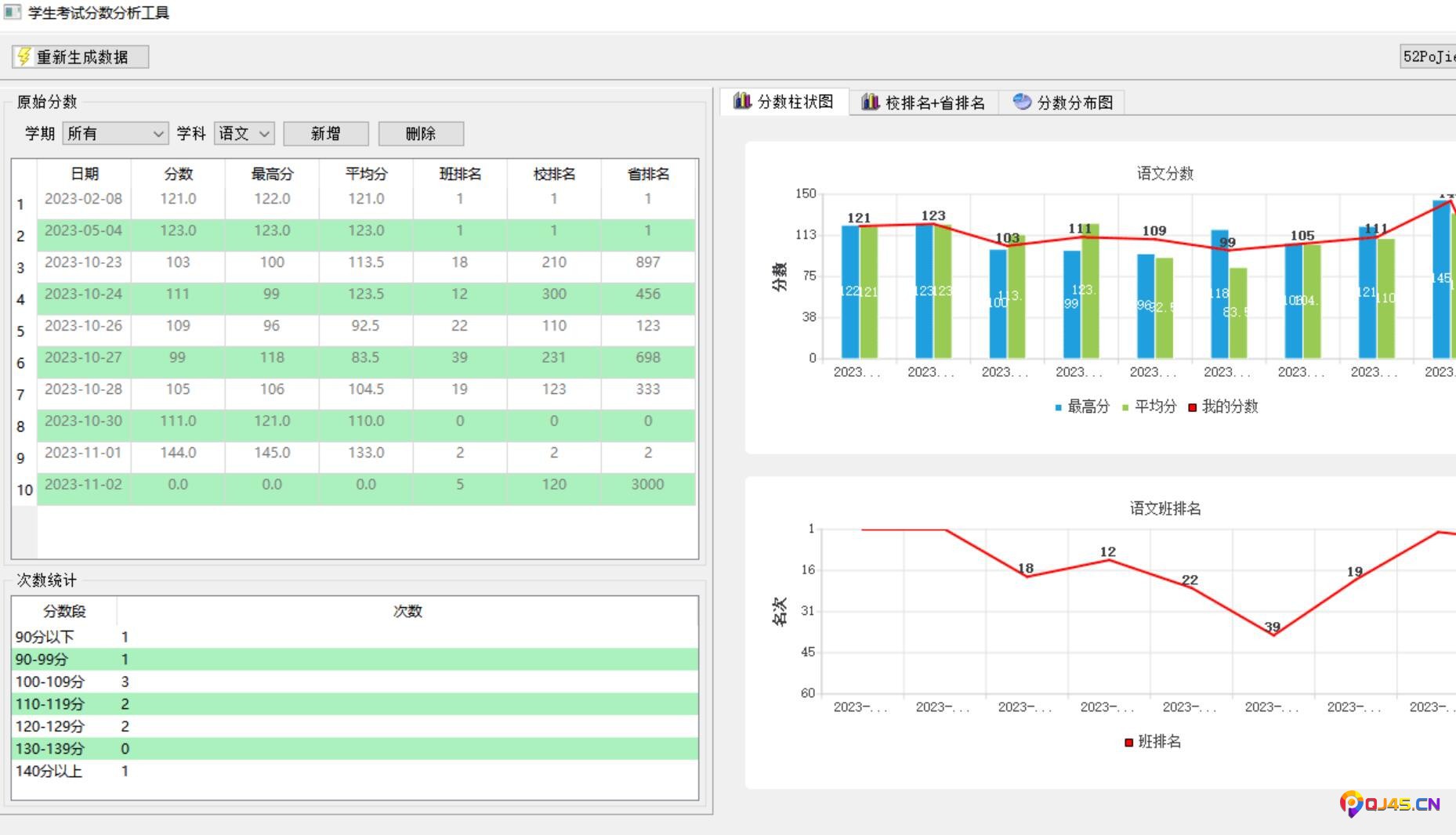Screen dimensions: 1456x835
Task: Select the 90分以下 row
Action: click(x=355, y=637)
